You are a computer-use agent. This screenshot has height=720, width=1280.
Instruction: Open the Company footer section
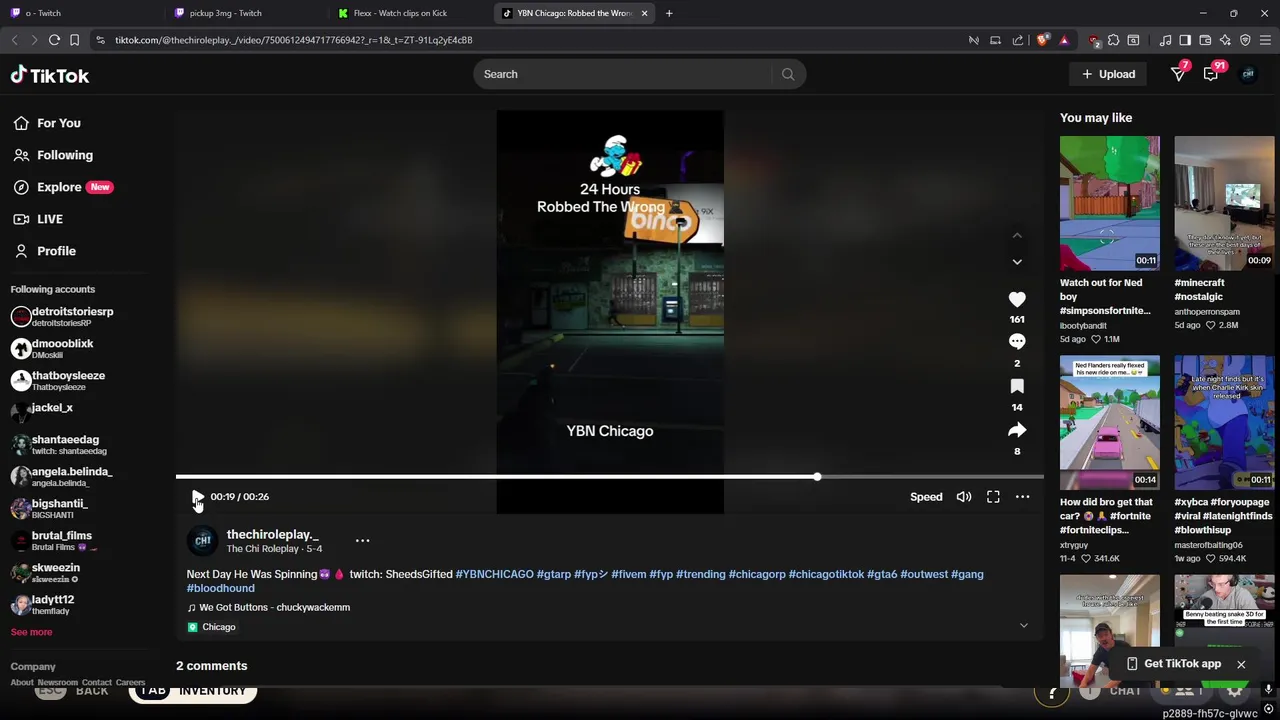point(33,667)
